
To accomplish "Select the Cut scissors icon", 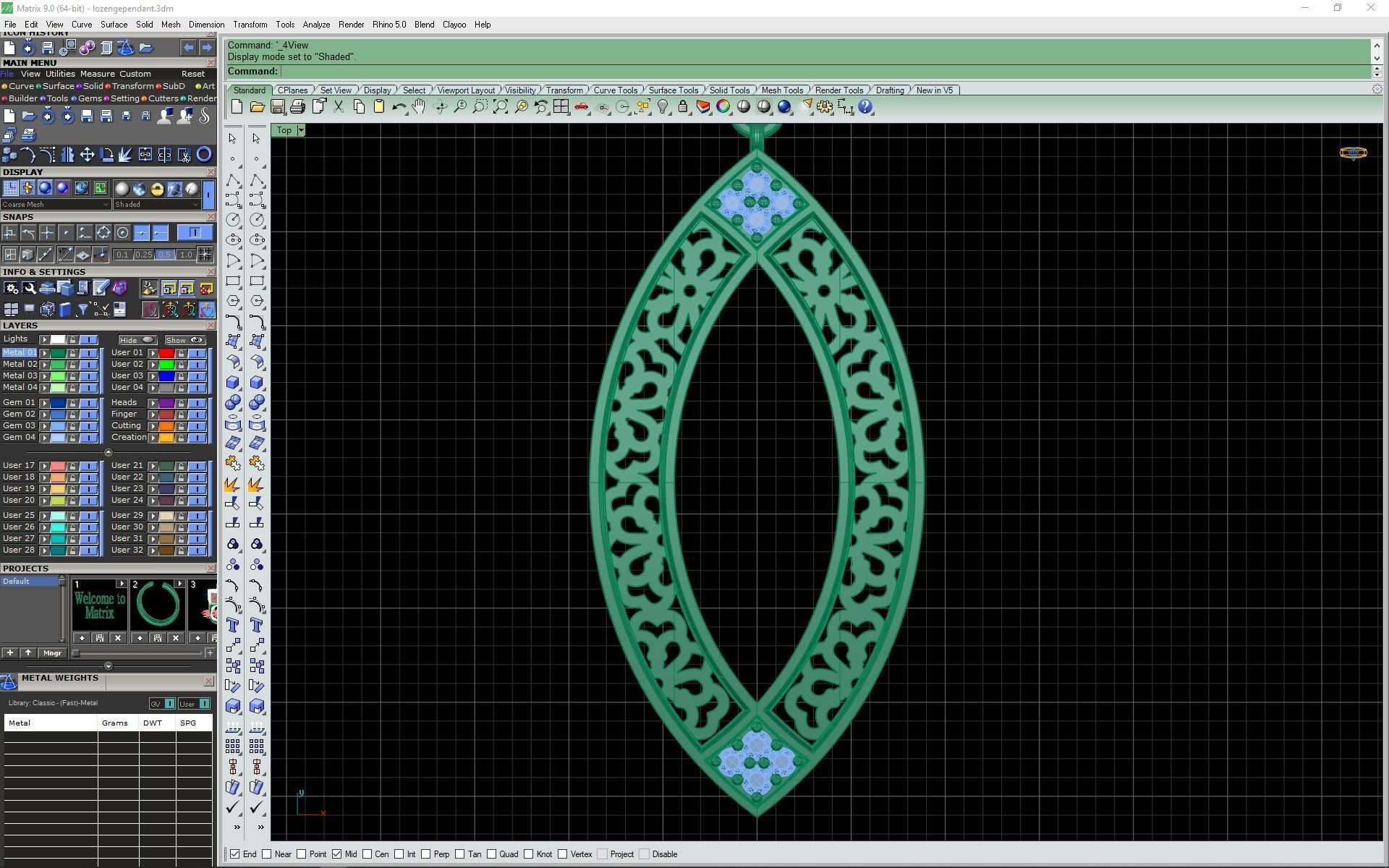I will (338, 107).
